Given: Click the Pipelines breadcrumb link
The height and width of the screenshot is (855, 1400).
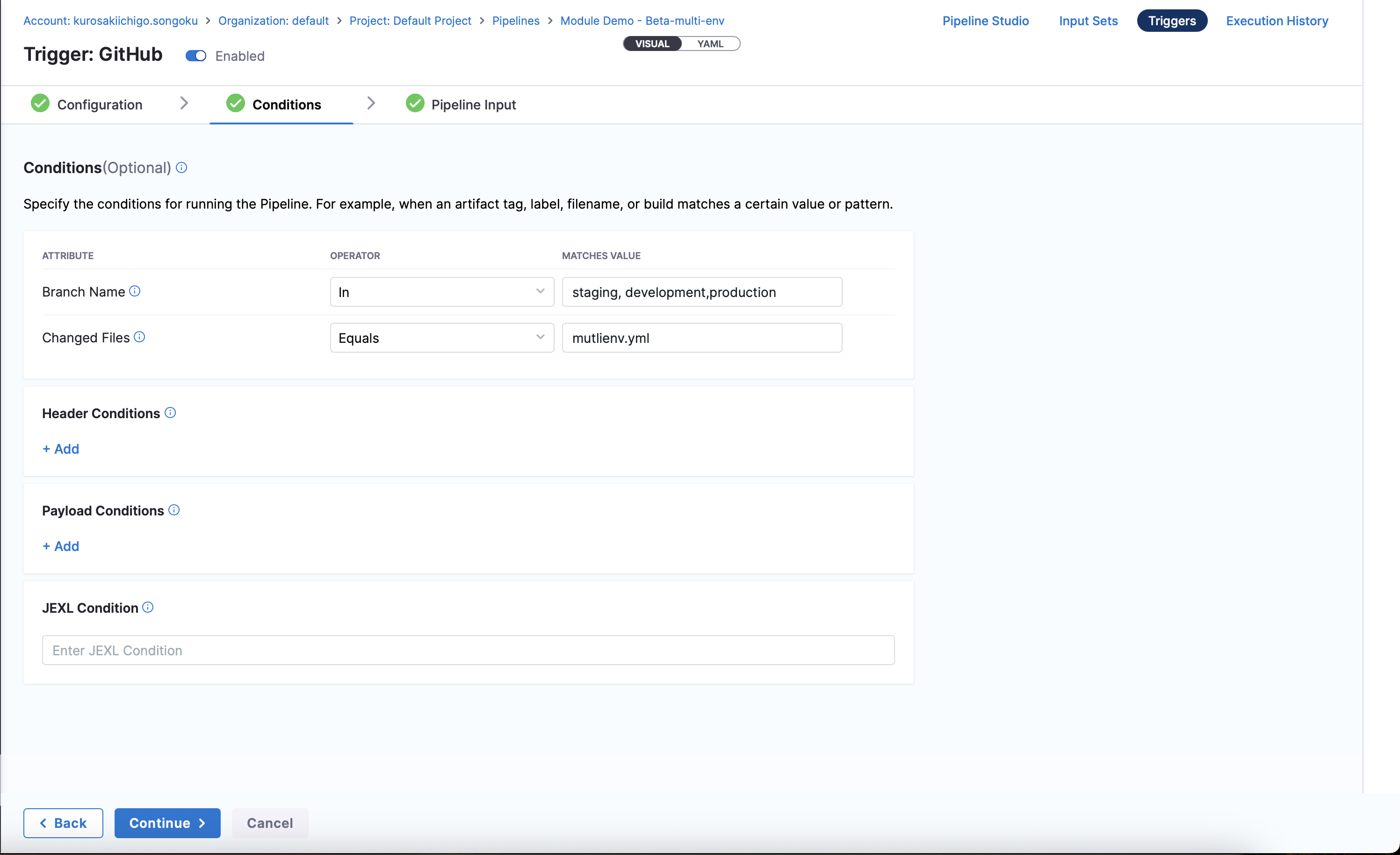Looking at the screenshot, I should pyautogui.click(x=515, y=21).
